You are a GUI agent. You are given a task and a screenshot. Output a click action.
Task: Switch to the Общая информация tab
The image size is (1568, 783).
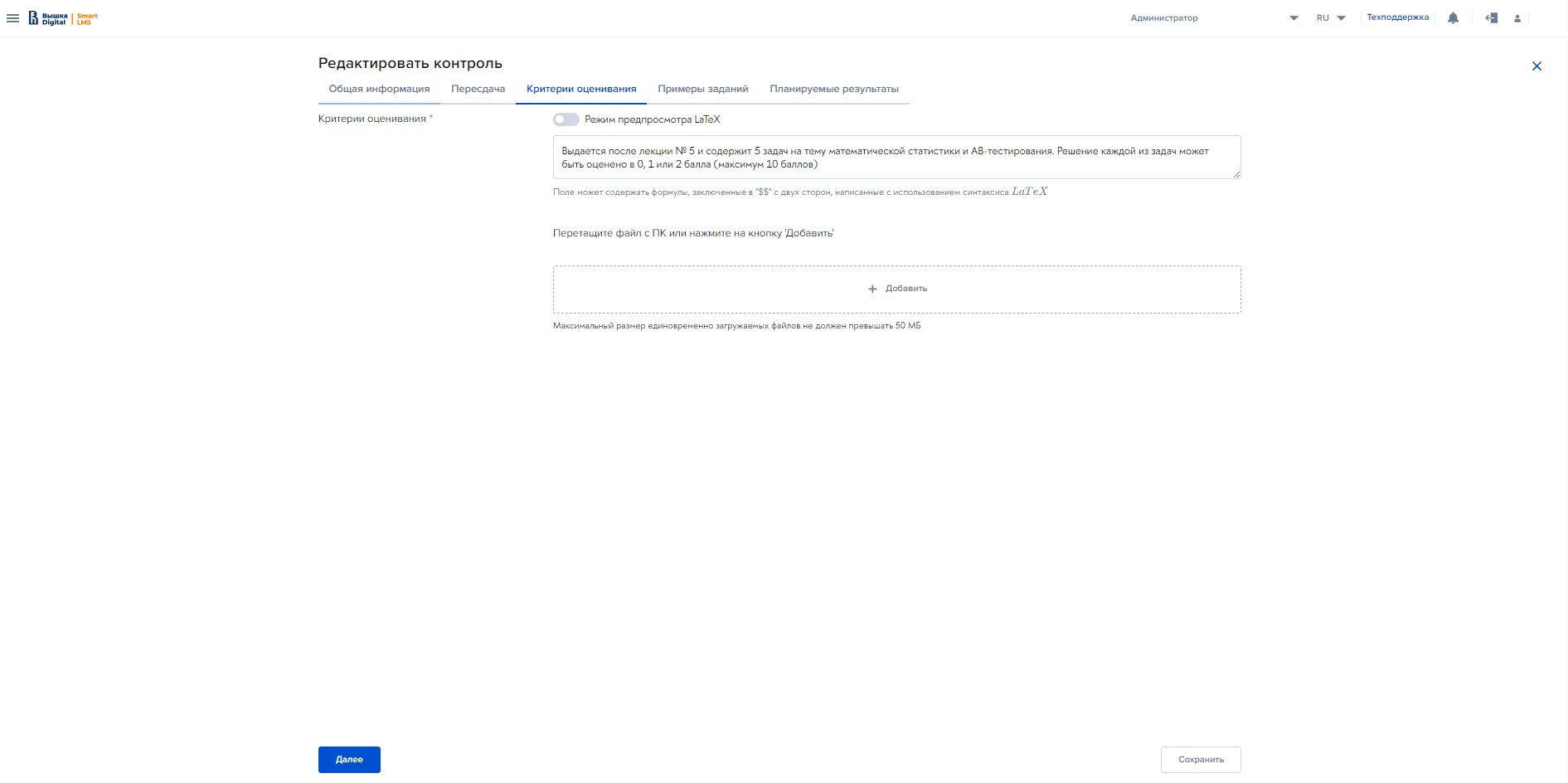tap(379, 89)
